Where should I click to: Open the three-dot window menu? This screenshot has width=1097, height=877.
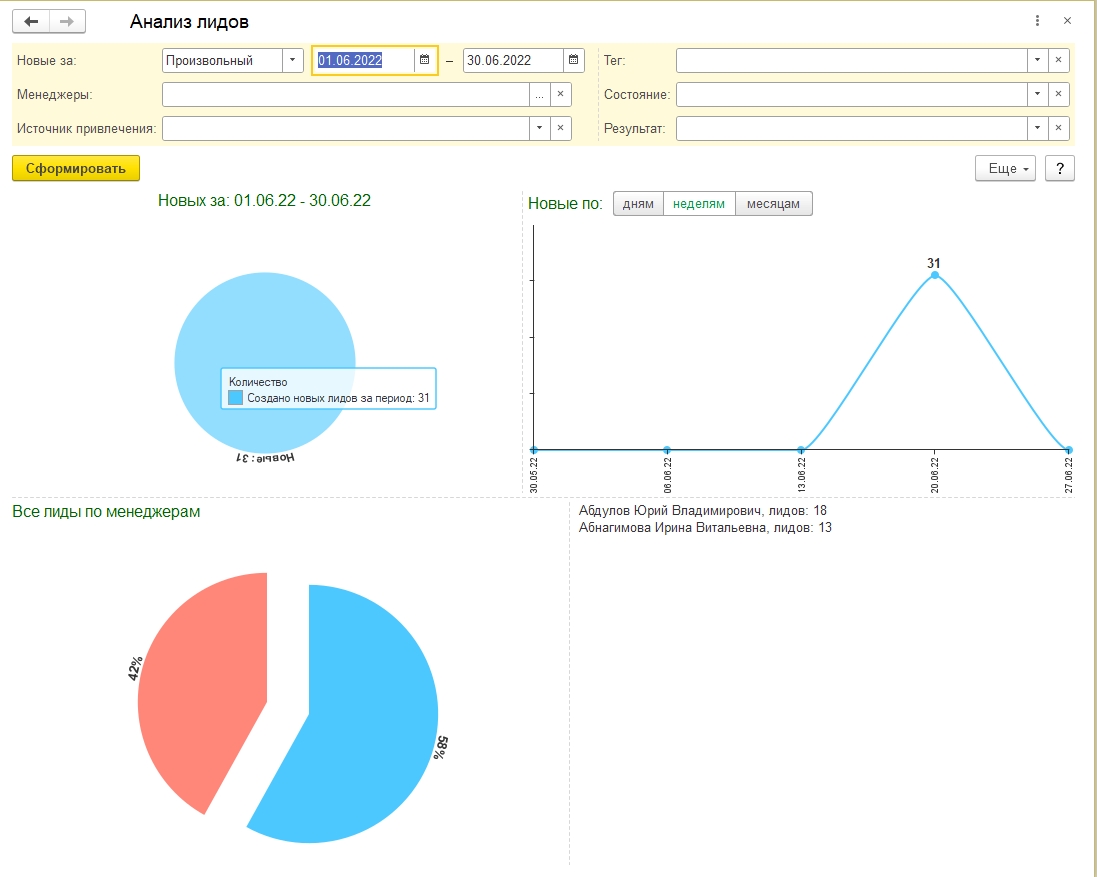pyautogui.click(x=1037, y=21)
